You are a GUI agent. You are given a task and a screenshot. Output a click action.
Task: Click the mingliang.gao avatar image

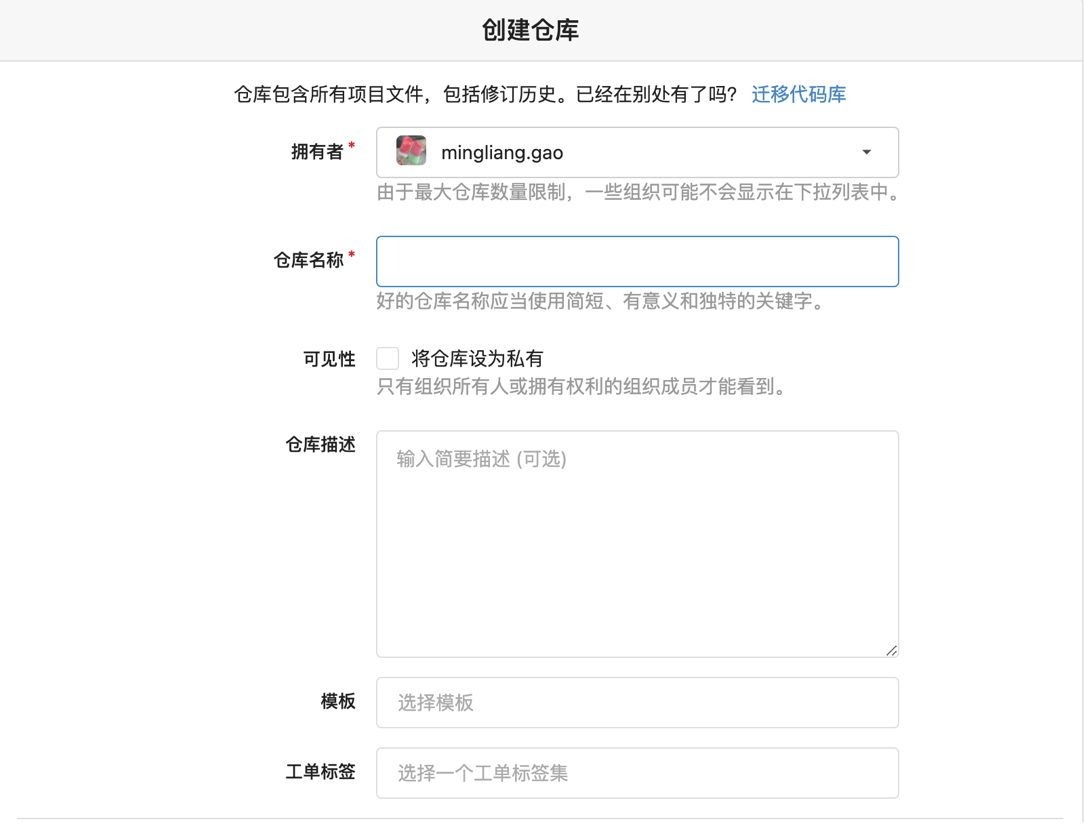(x=411, y=152)
